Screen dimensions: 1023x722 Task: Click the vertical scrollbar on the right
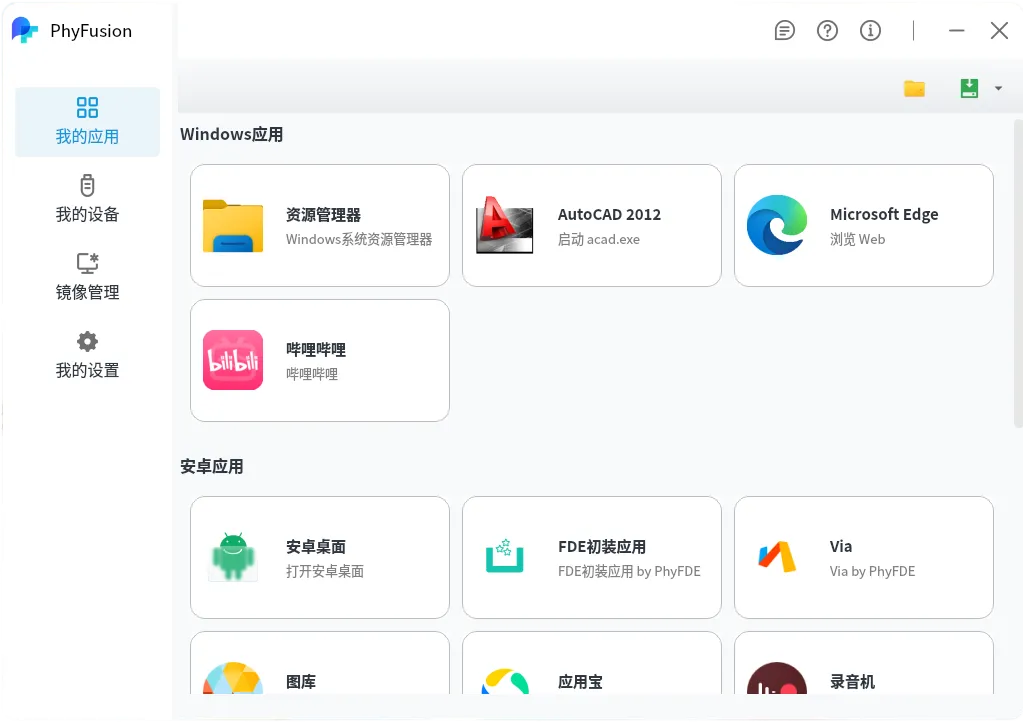click(x=1018, y=274)
